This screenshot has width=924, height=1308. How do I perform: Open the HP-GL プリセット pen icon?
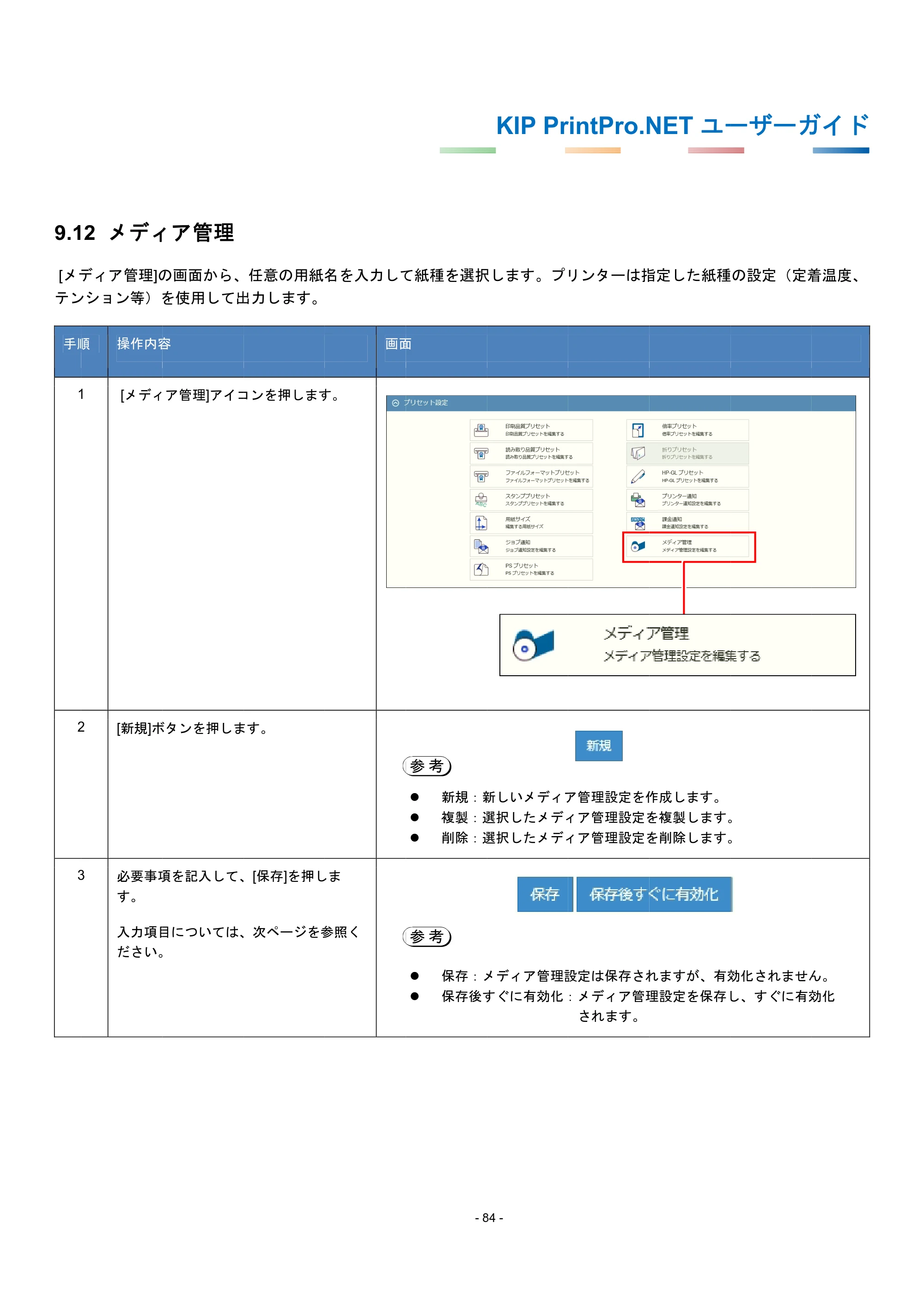click(638, 476)
